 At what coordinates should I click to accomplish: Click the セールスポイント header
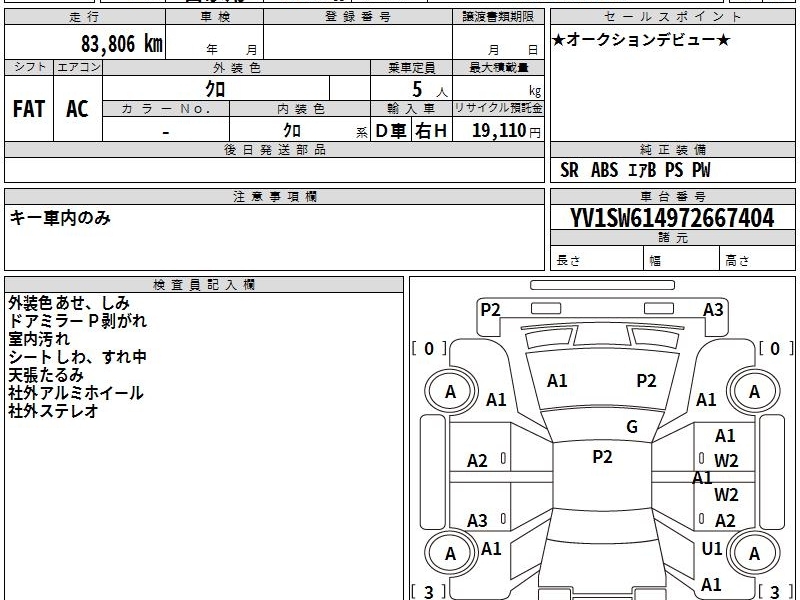pyautogui.click(x=672, y=17)
